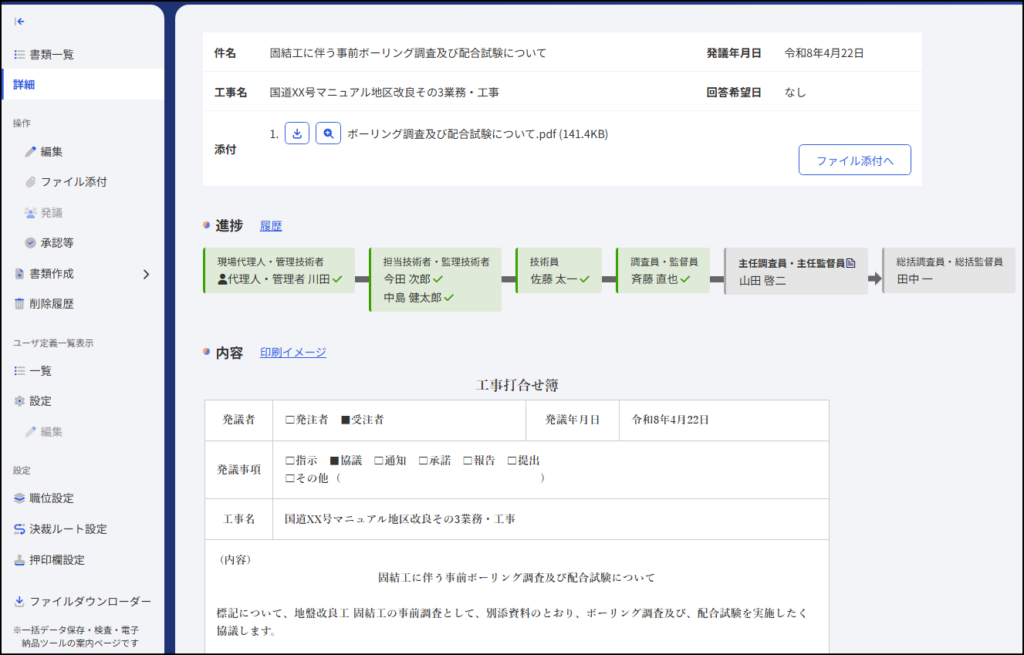Toggle the 受注者 checkbox

(x=346, y=420)
